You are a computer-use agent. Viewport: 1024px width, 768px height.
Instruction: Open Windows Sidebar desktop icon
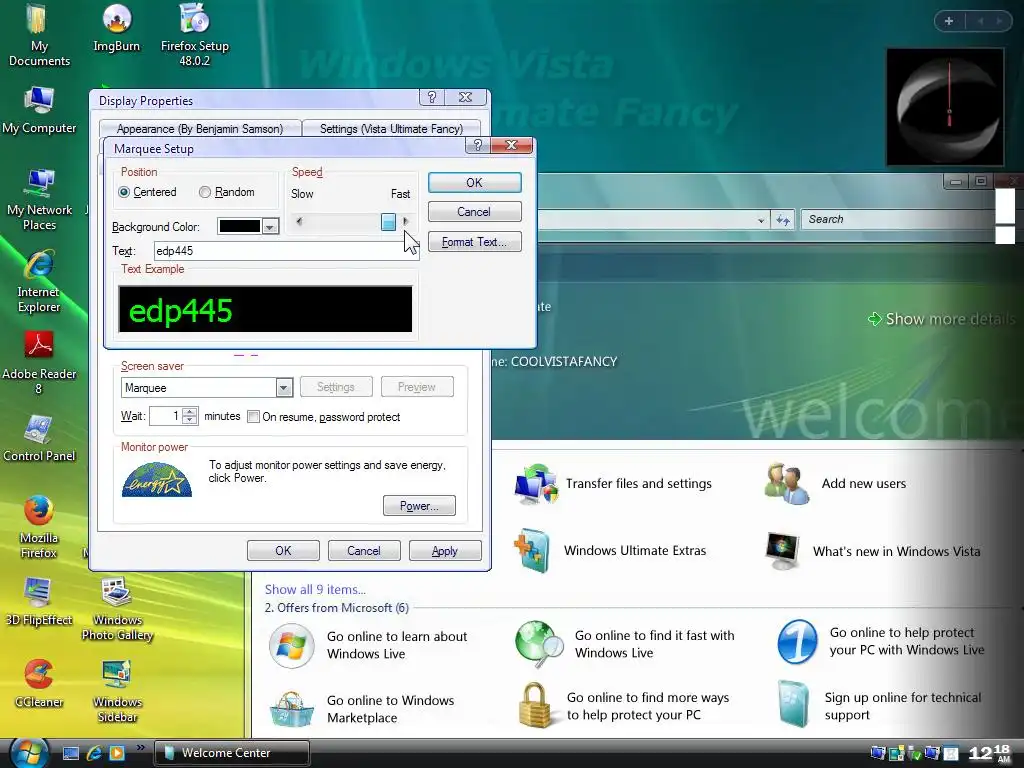117,691
